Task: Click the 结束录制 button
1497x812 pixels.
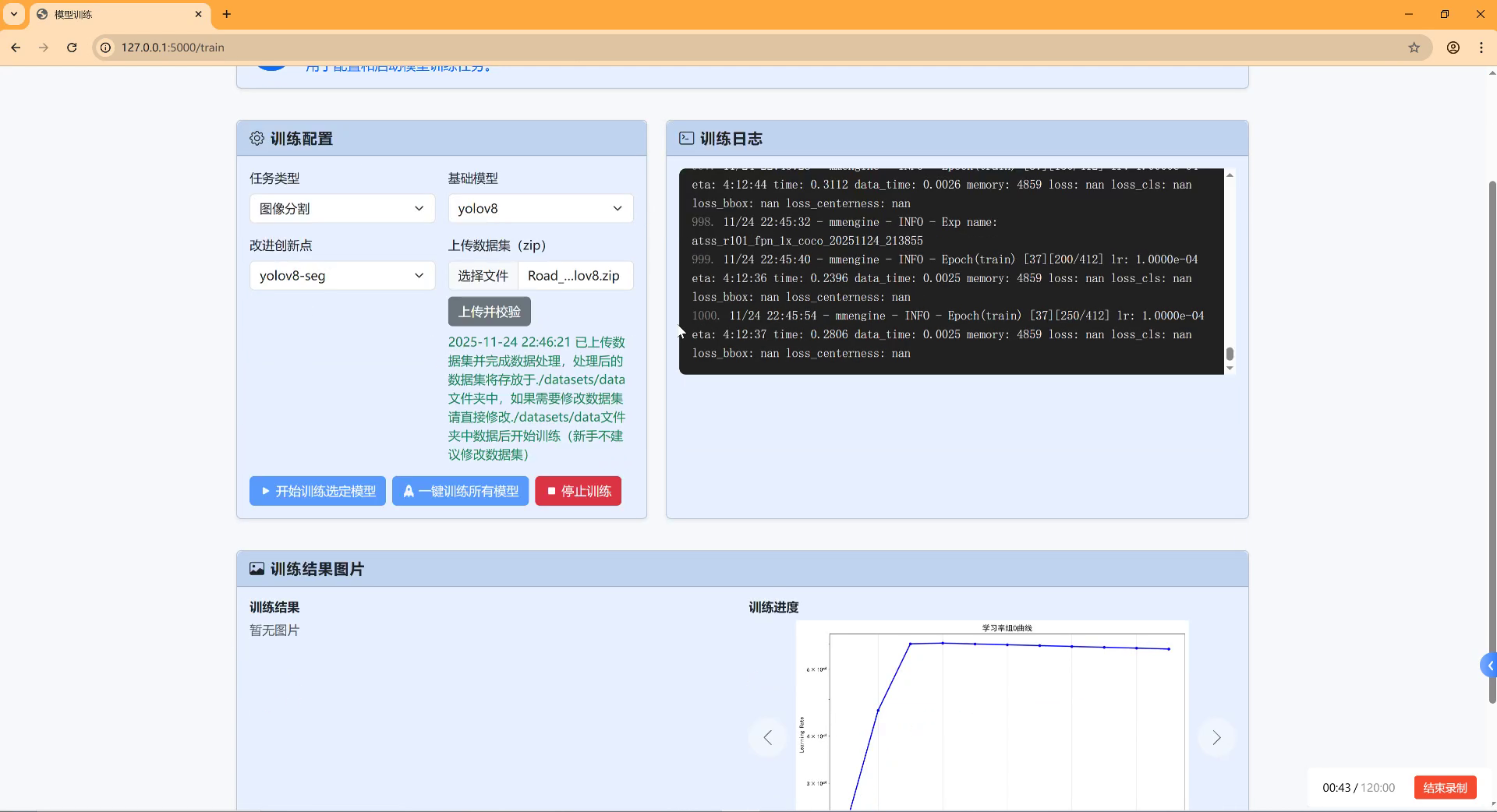Action: click(1445, 788)
